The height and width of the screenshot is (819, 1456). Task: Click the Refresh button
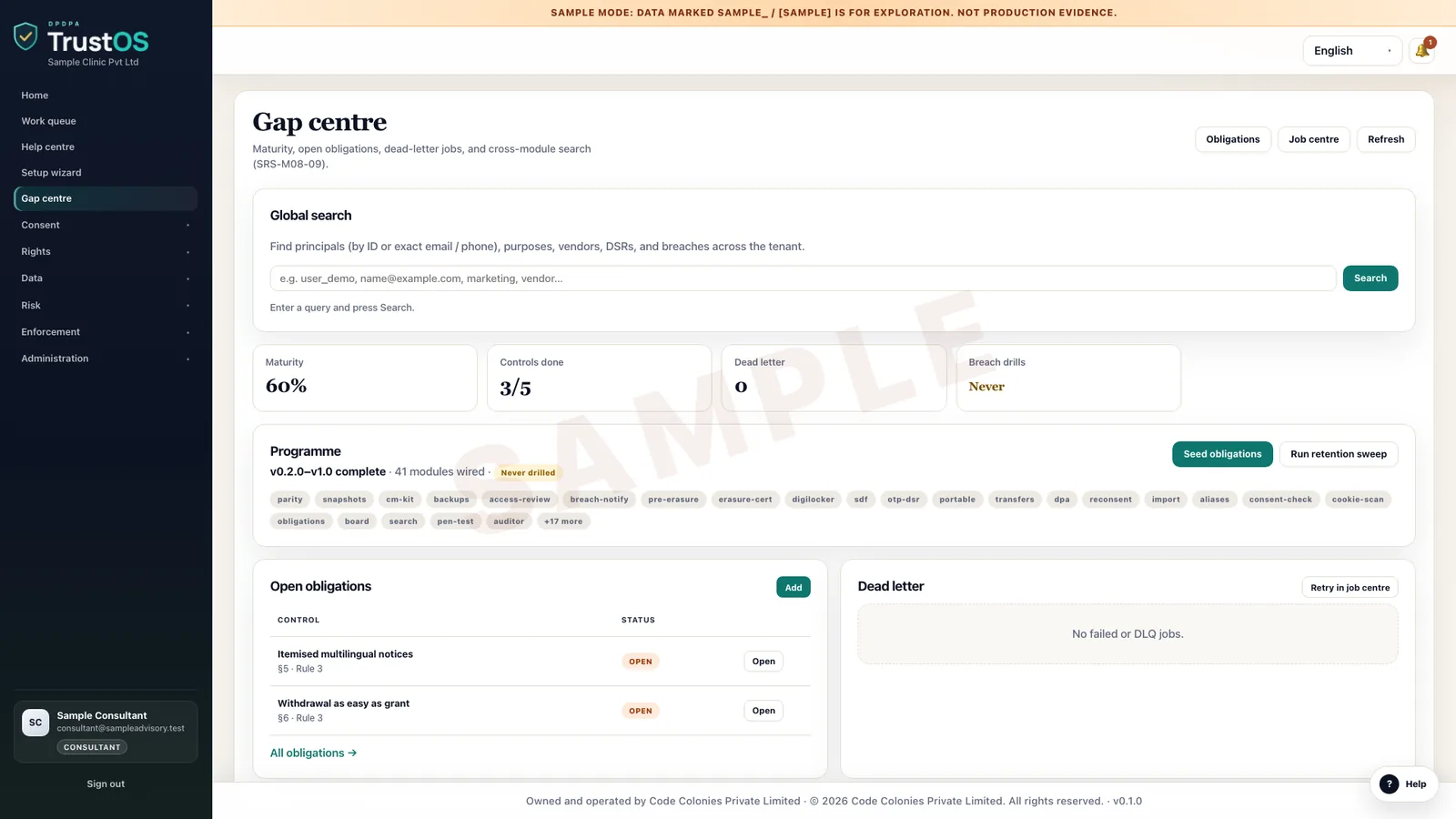[1386, 139]
